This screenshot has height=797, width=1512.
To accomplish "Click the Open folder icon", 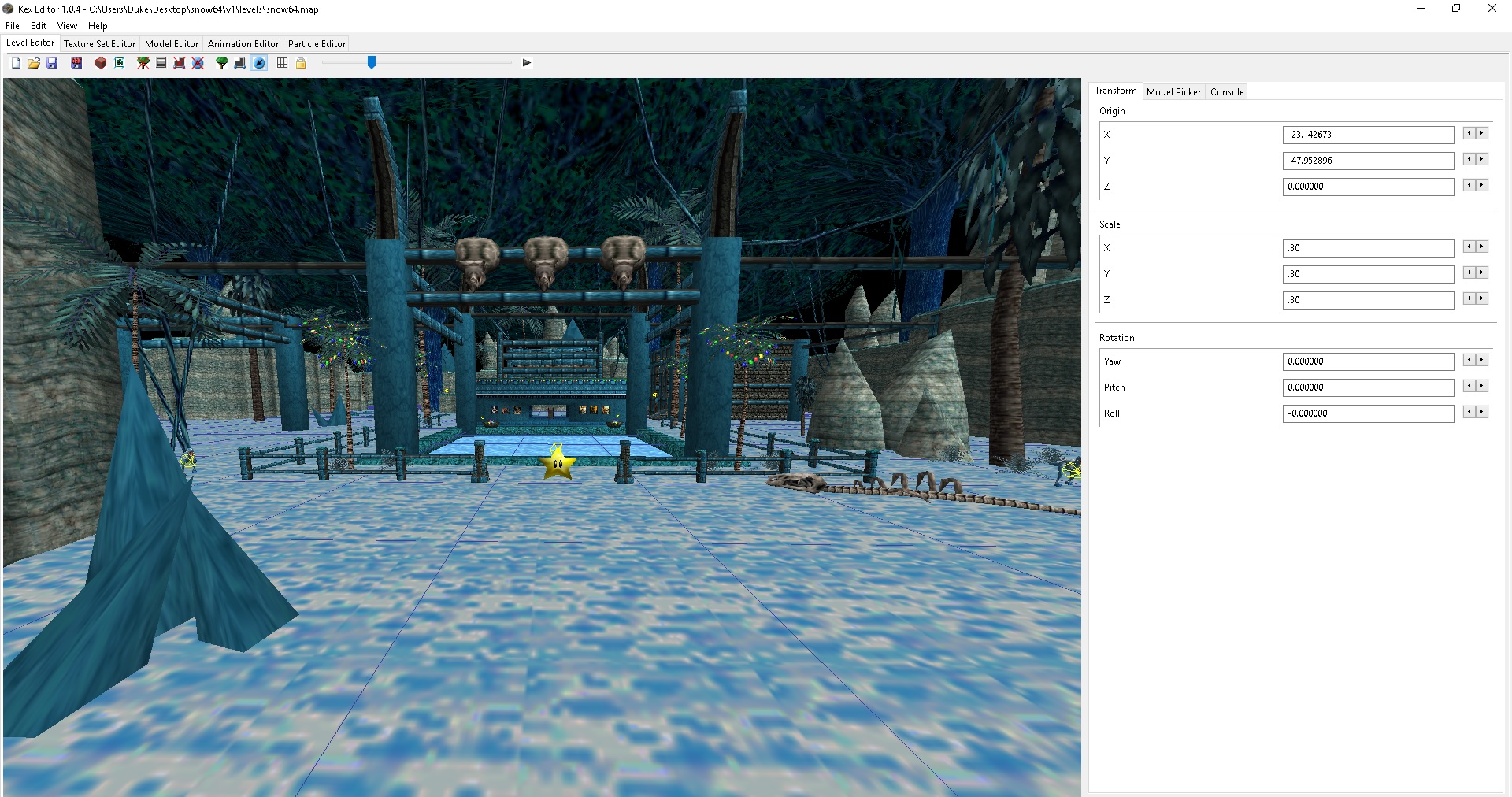I will pos(34,63).
